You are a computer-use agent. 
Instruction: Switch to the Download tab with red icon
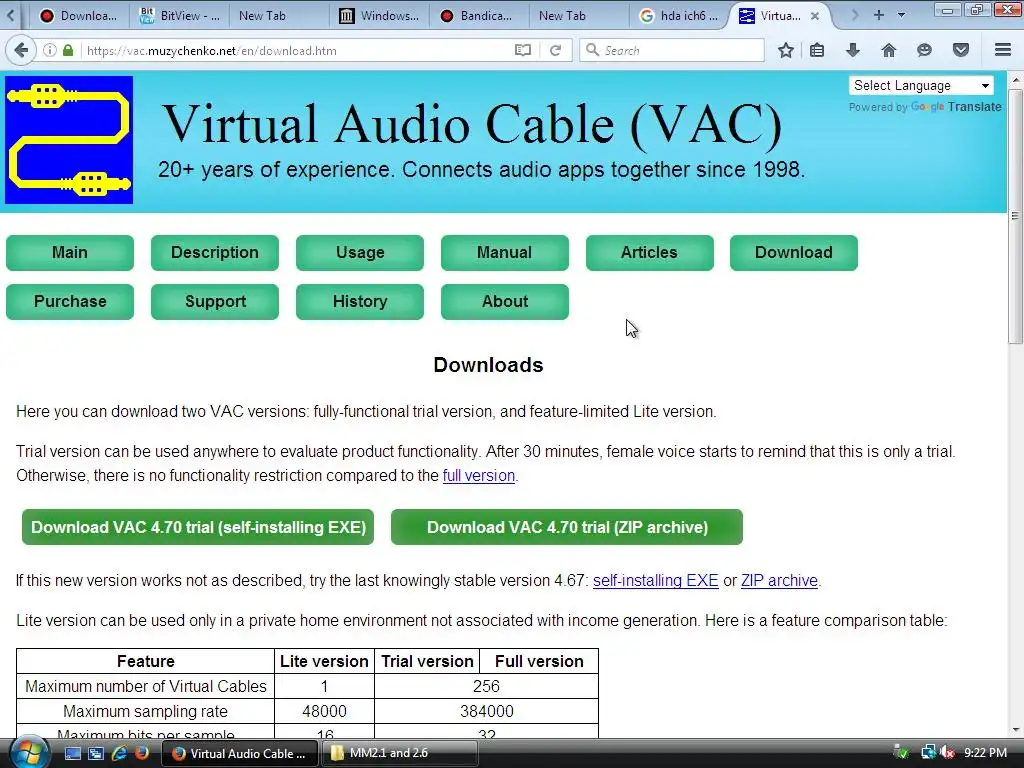tap(80, 16)
